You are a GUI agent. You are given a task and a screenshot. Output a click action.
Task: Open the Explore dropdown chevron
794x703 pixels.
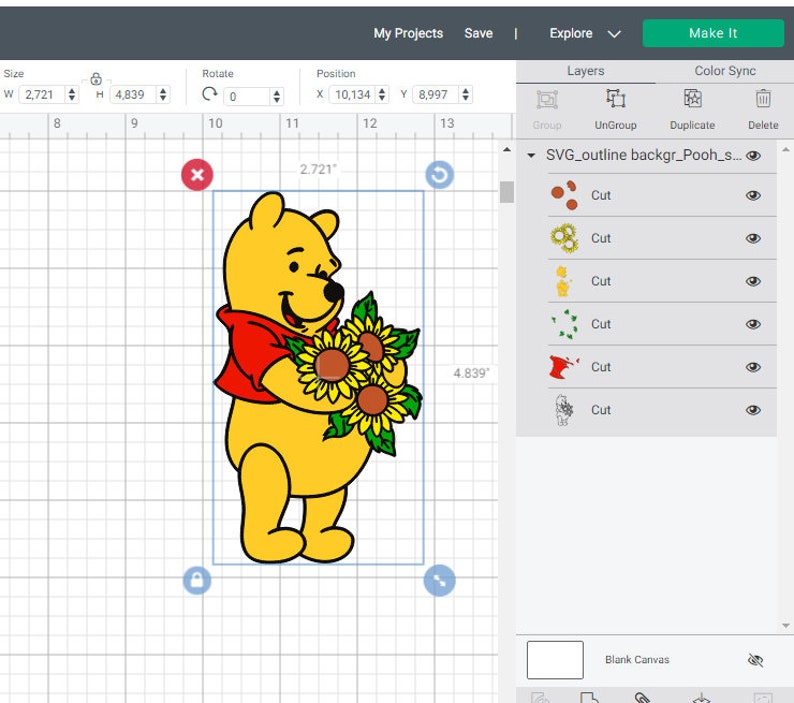click(x=614, y=34)
